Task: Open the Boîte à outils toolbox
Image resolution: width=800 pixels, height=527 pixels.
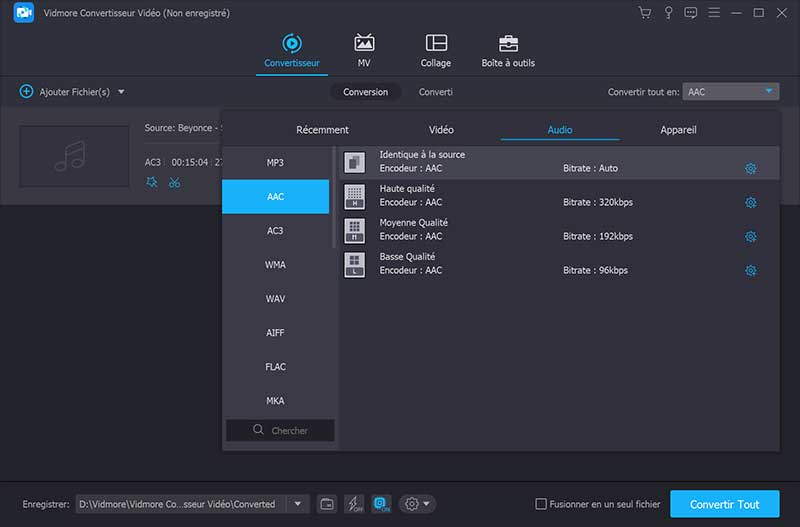Action: (508, 44)
